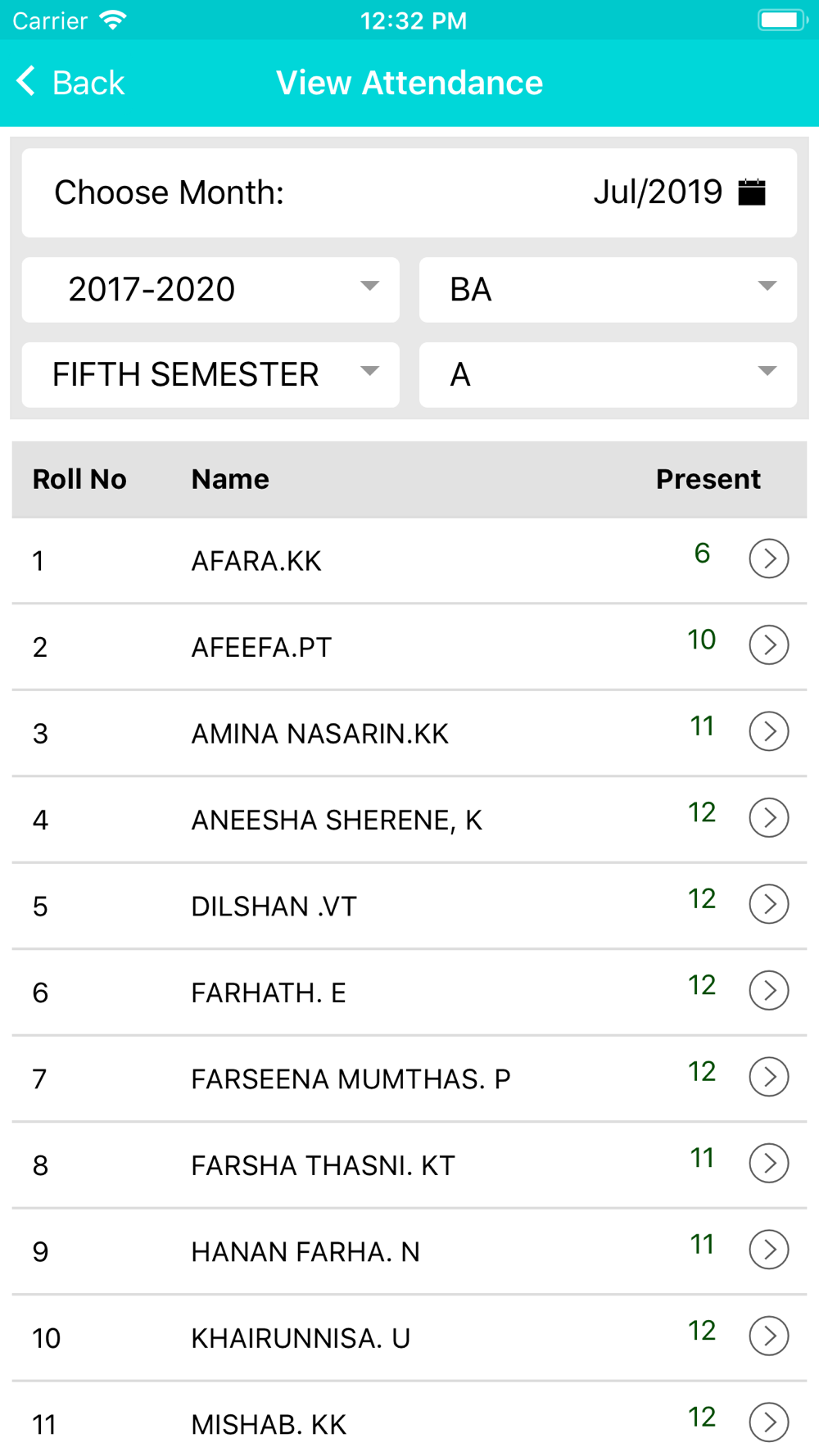Image resolution: width=819 pixels, height=1456 pixels.
Task: Open the FIFTH SEMESTER dropdown
Action: (210, 375)
